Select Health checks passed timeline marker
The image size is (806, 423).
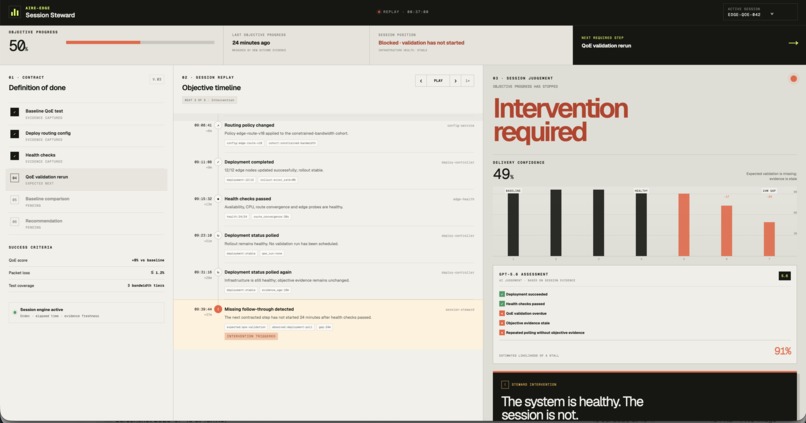click(x=218, y=199)
